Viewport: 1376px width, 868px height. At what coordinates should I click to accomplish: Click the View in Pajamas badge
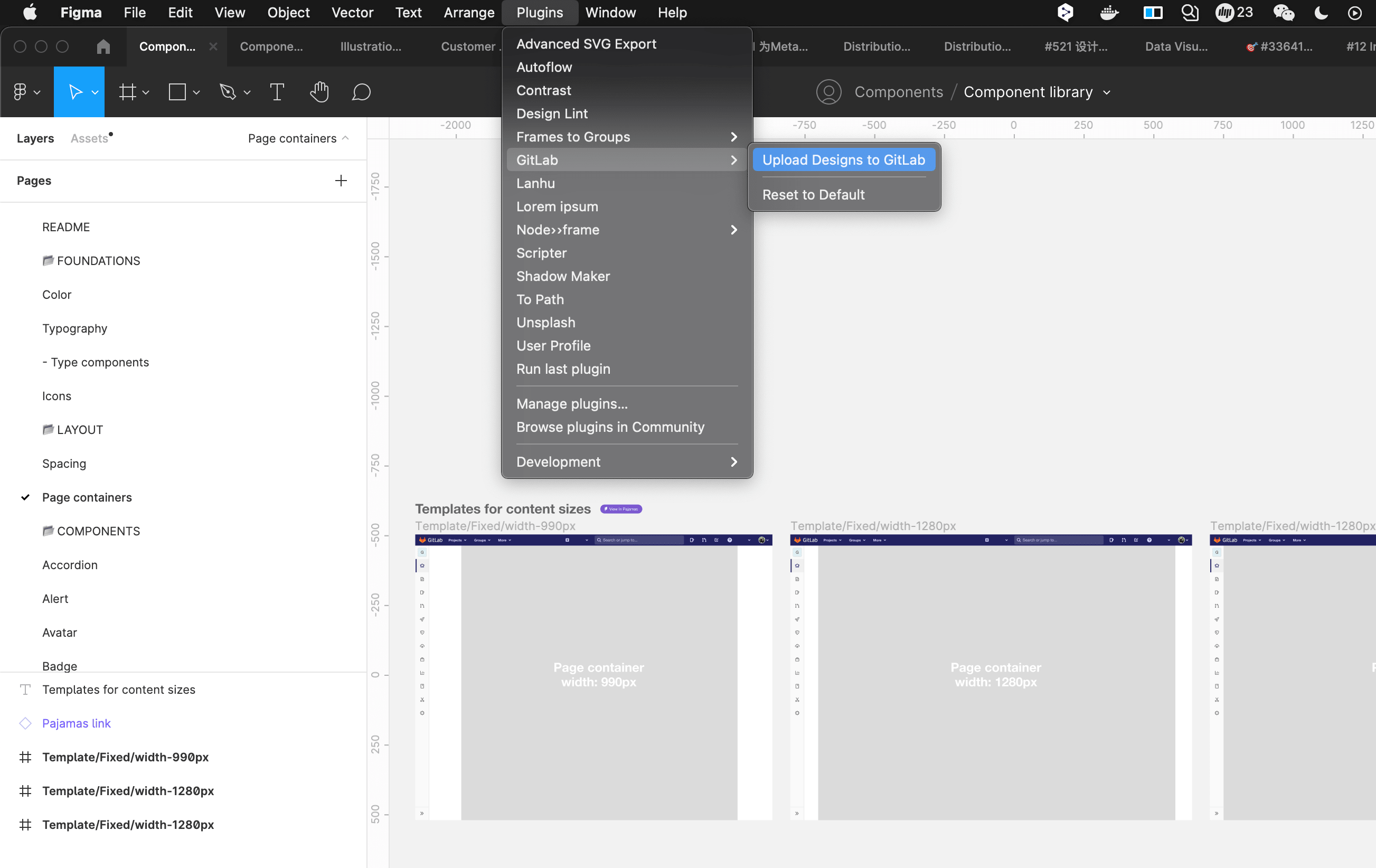click(621, 508)
